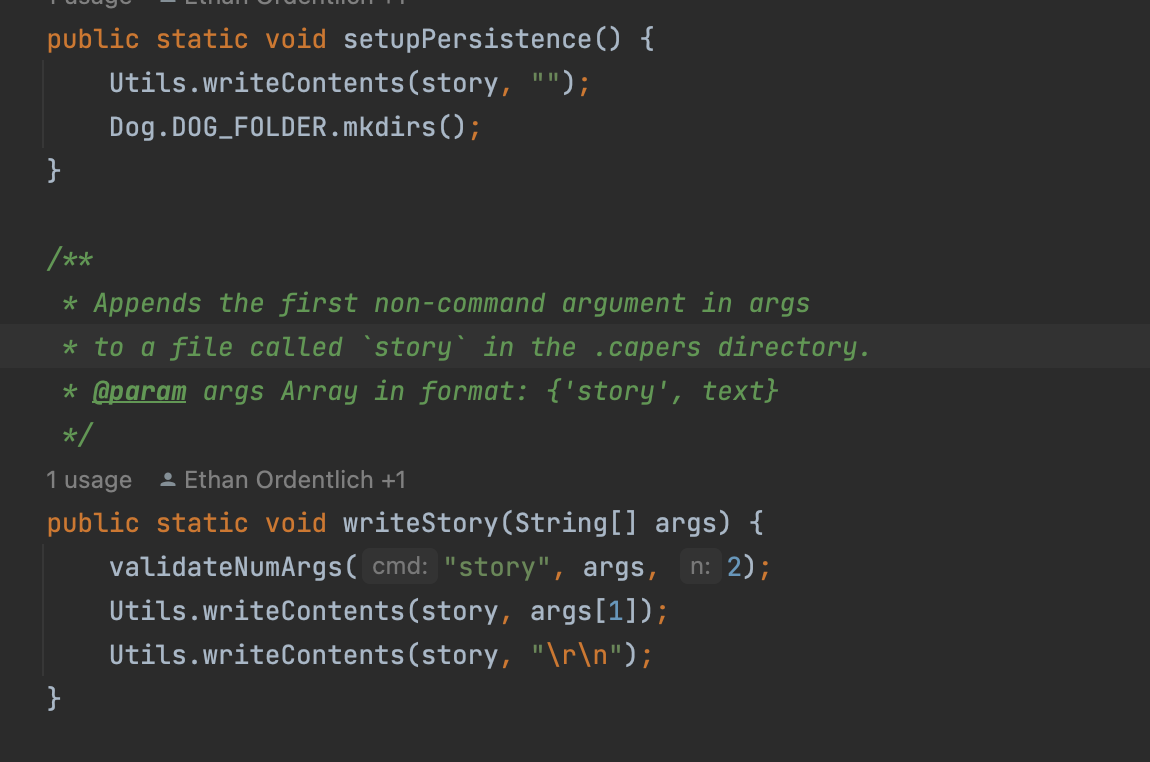The image size is (1150, 762).
Task: Open the "1 usage" hint above writeStory
Action: (89, 480)
